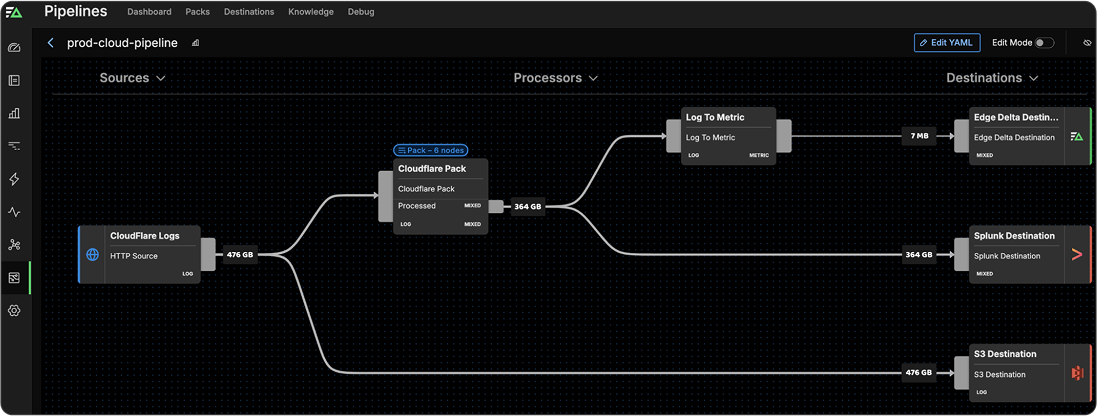
Task: Enable the Edit Mode switch
Action: point(1044,43)
